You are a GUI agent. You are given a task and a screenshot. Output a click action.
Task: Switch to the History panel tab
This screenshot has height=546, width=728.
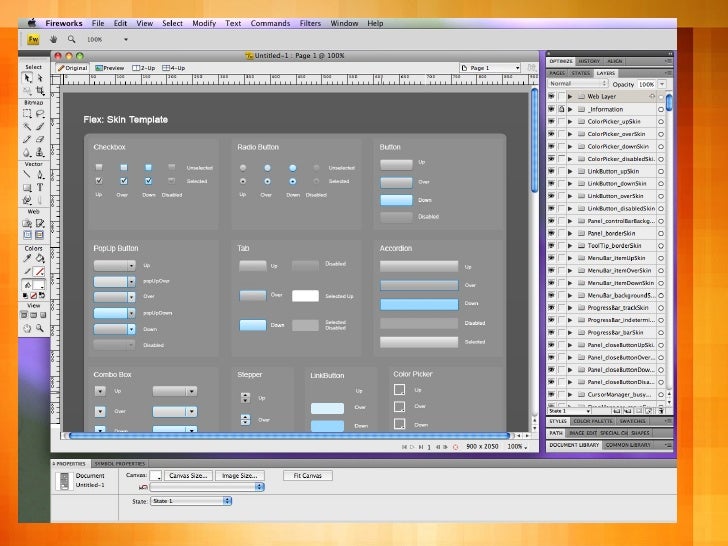pyautogui.click(x=589, y=61)
